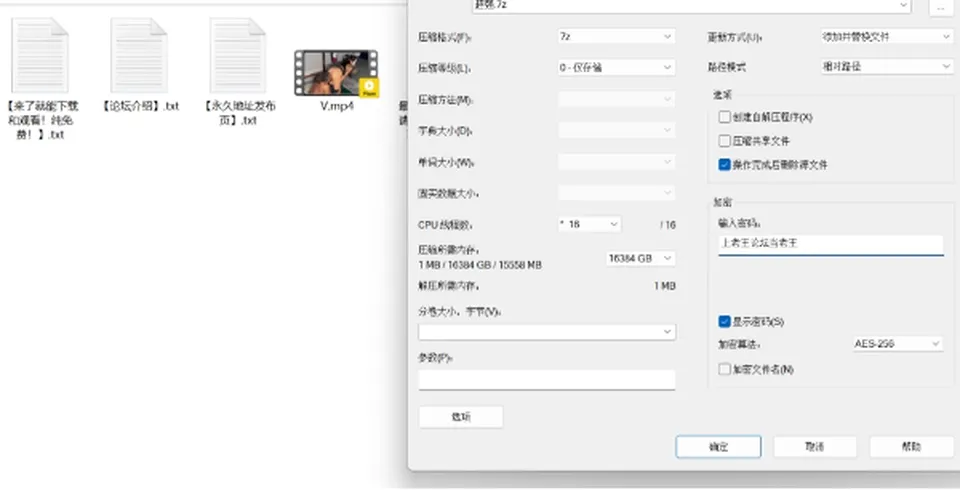Click the disabled 字典大小(D) dropdown

coord(616,130)
